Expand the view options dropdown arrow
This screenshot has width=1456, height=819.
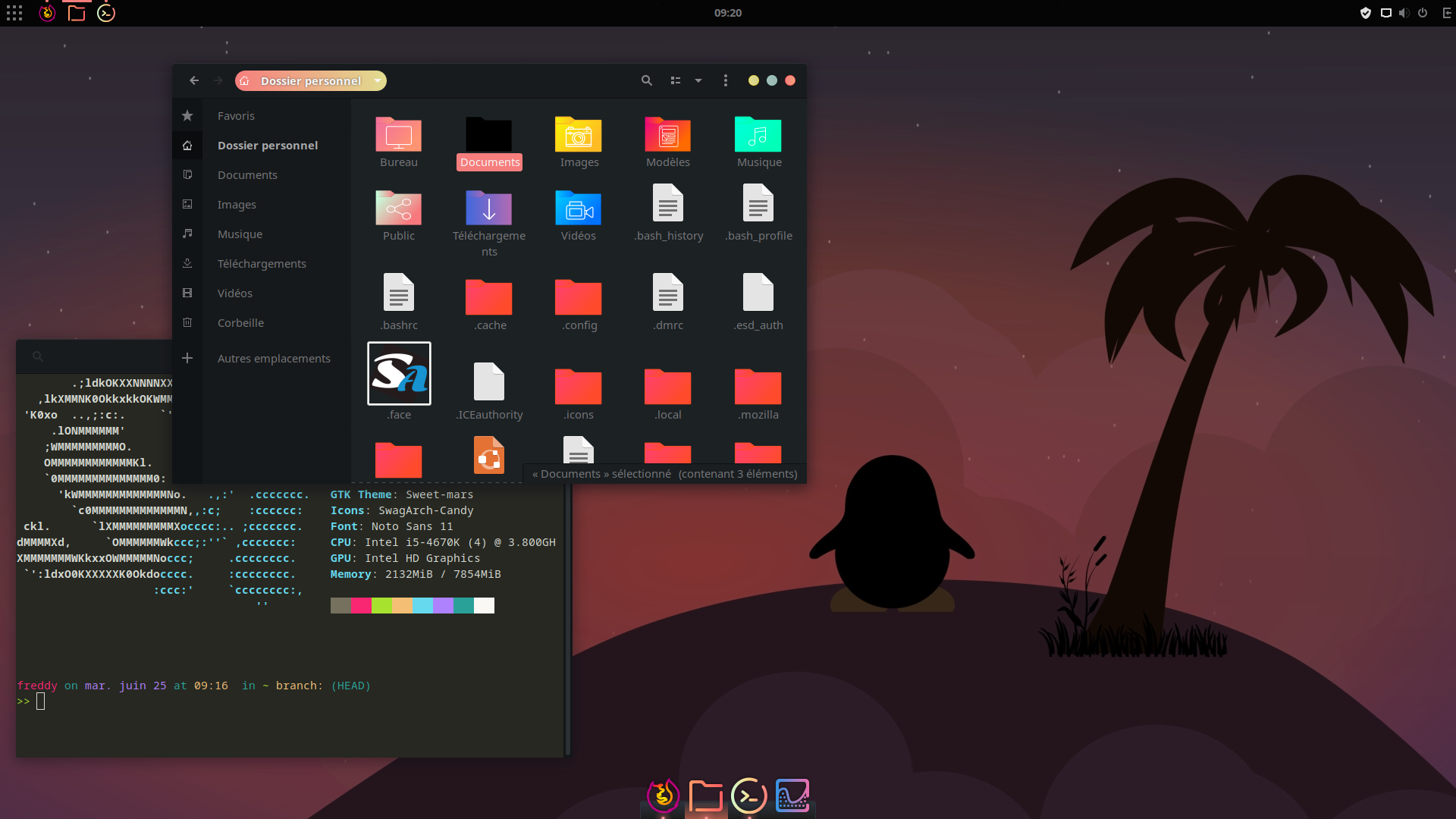698,80
